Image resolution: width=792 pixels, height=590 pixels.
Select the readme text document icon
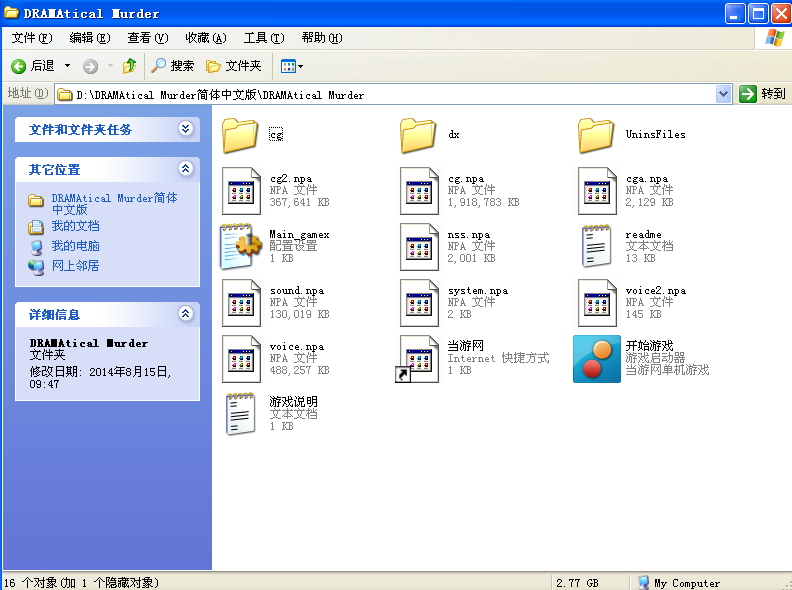[596, 246]
